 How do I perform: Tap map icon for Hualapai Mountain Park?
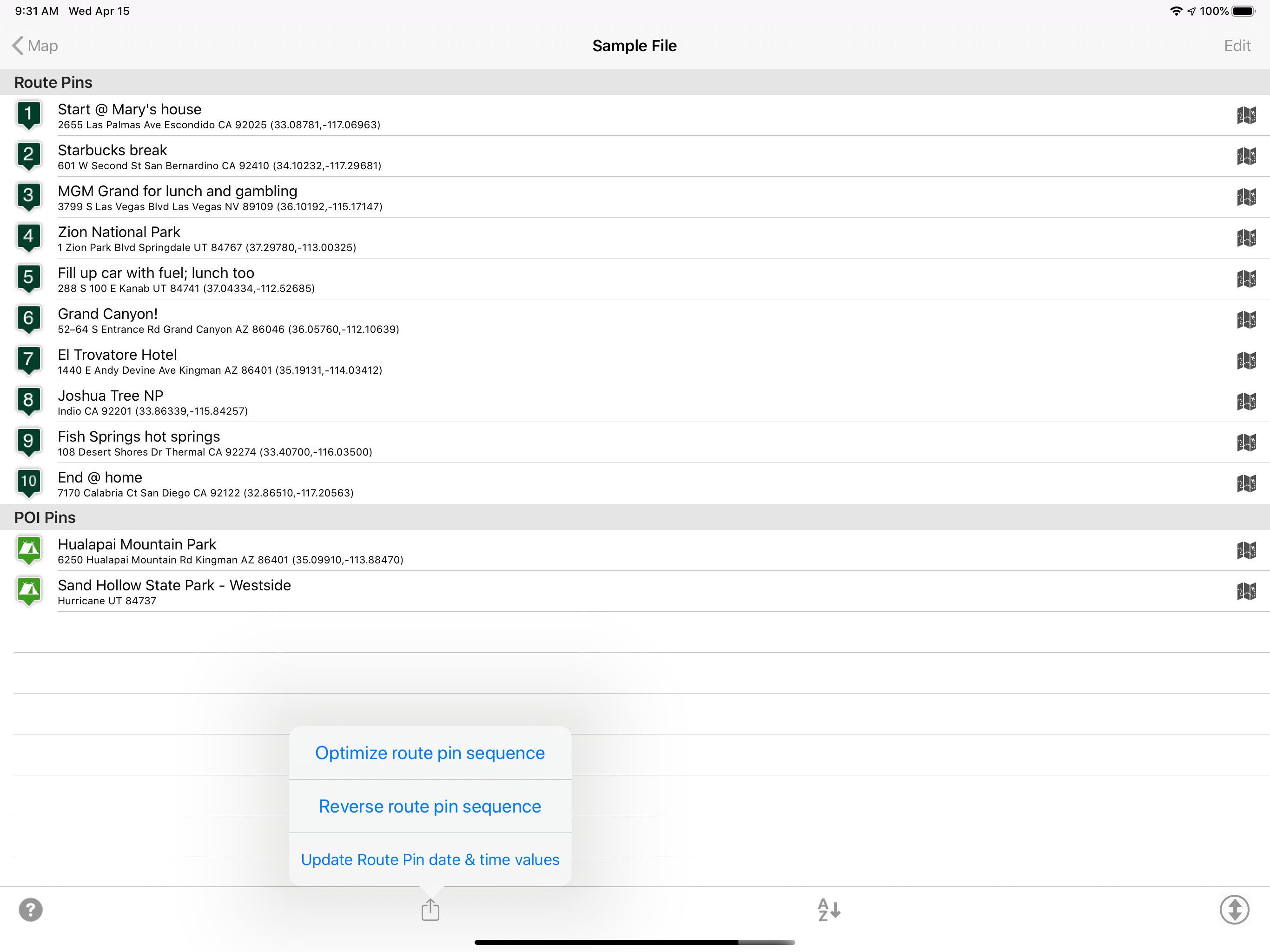pos(1246,550)
